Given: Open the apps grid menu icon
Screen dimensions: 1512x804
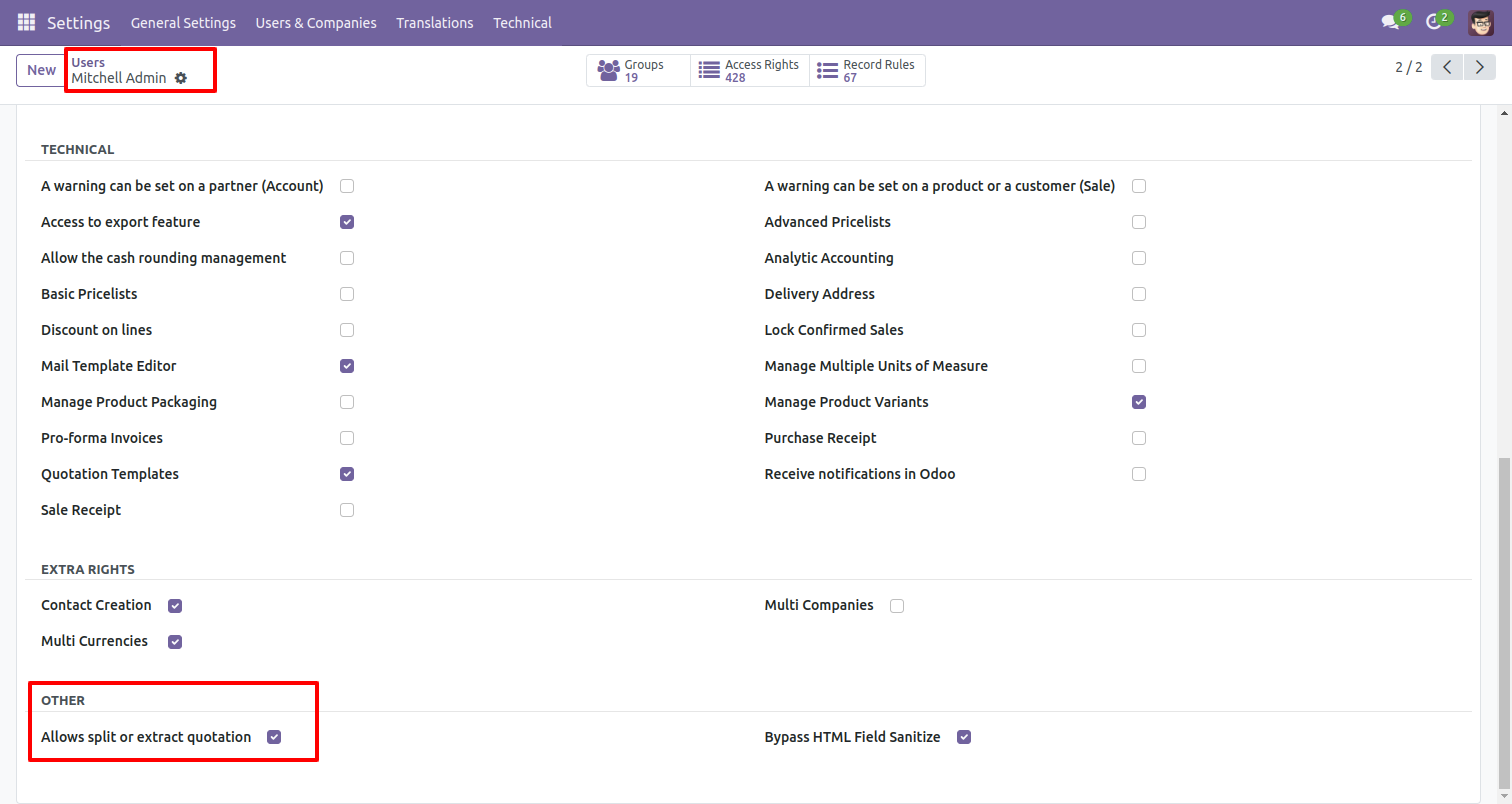Looking at the screenshot, I should pyautogui.click(x=27, y=22).
